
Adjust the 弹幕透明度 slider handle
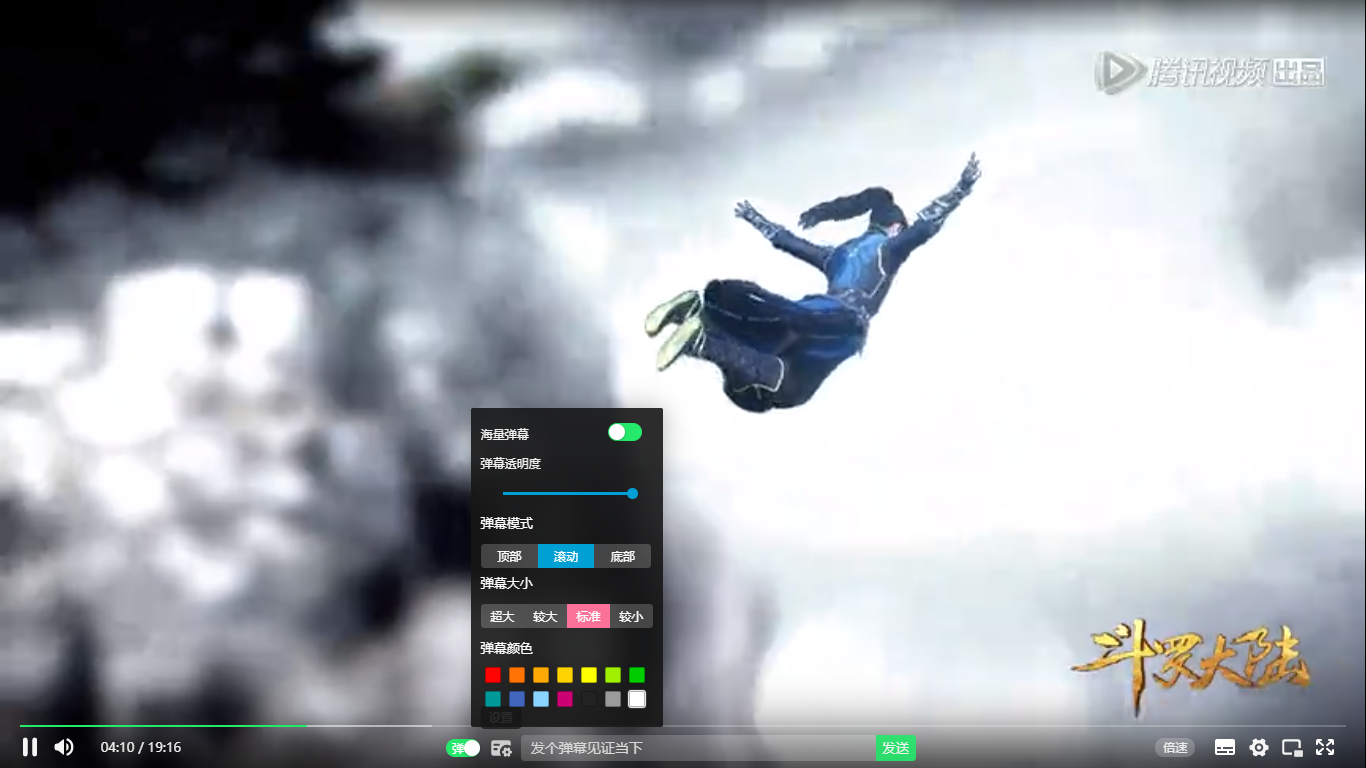632,493
